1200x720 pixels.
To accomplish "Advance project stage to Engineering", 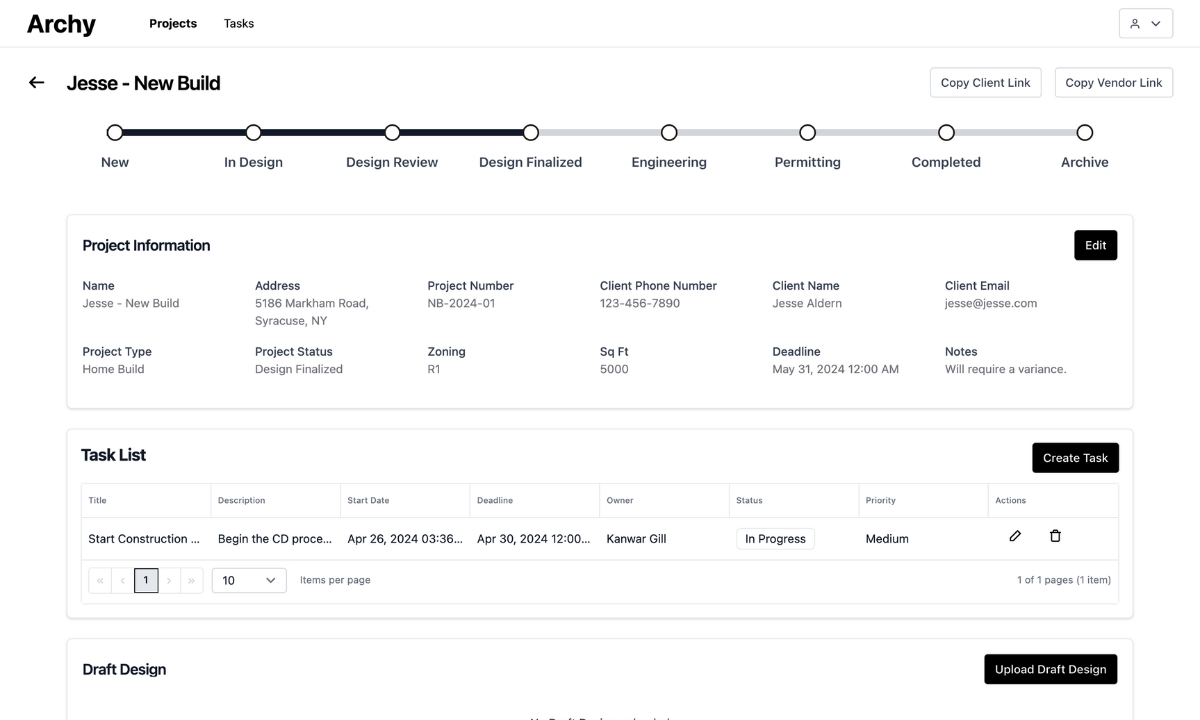I will (669, 133).
